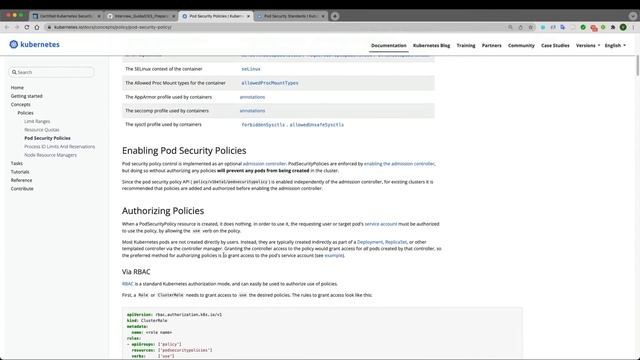Open the Community nav item
640x360 pixels.
pyautogui.click(x=521, y=45)
